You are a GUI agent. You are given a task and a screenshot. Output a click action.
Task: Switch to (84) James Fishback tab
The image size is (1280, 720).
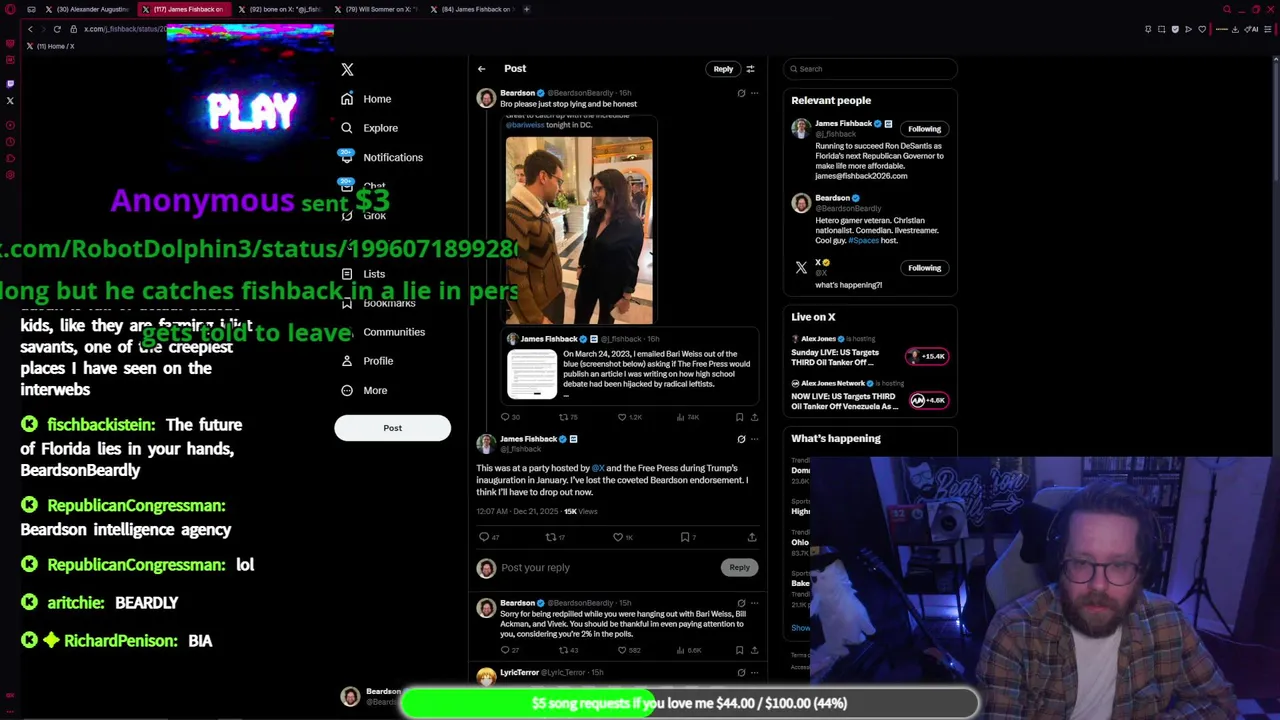pyautogui.click(x=474, y=9)
